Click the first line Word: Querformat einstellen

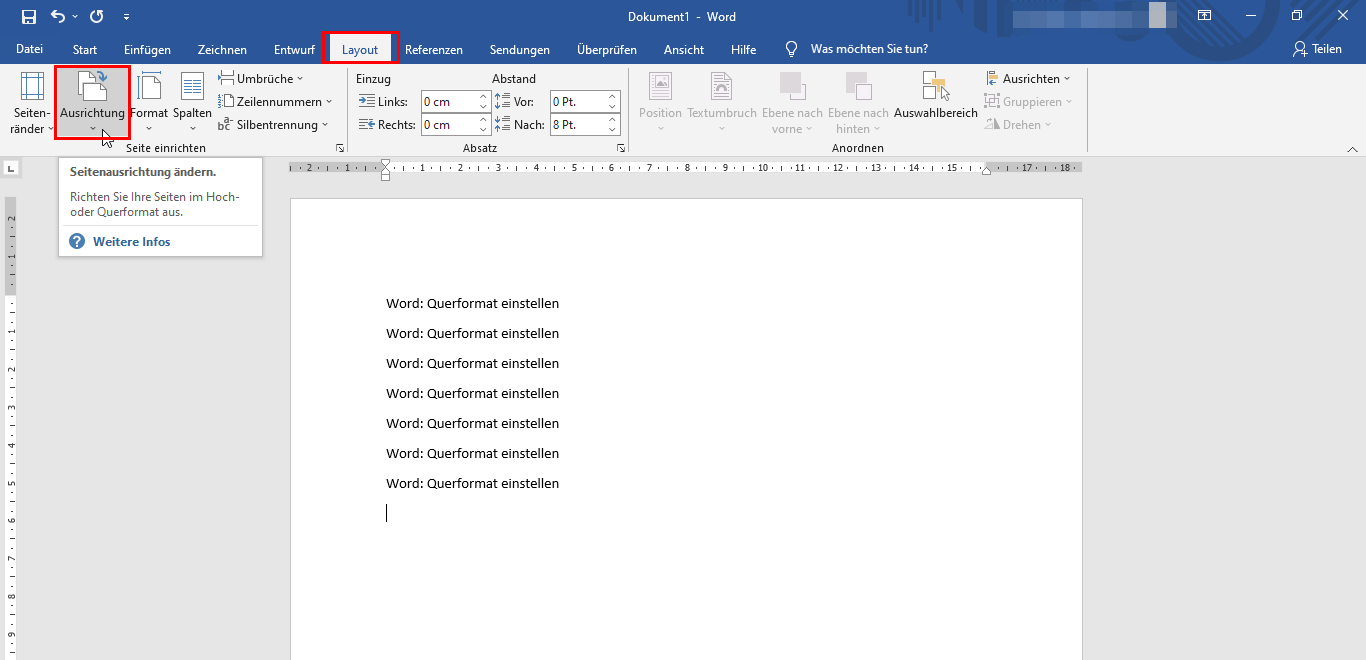click(473, 304)
